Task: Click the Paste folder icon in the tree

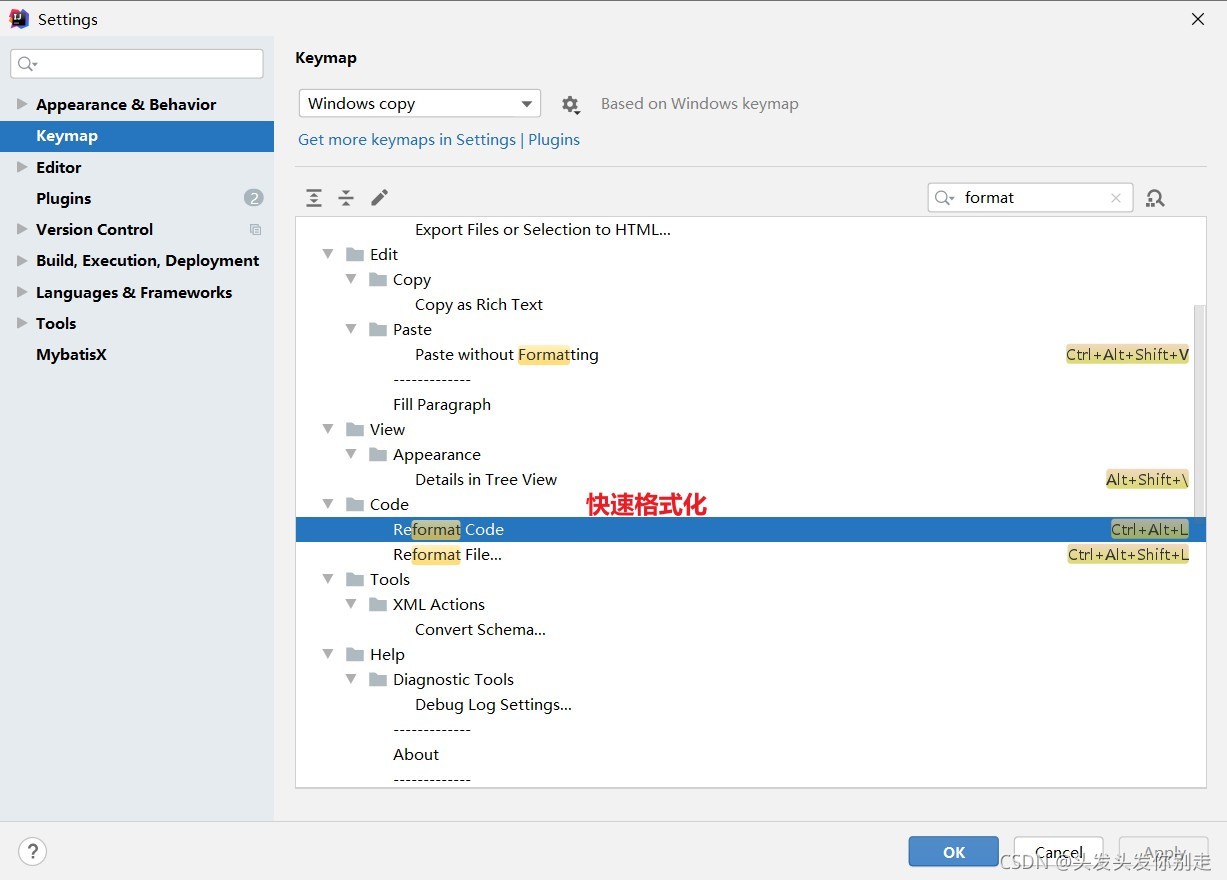Action: (378, 329)
